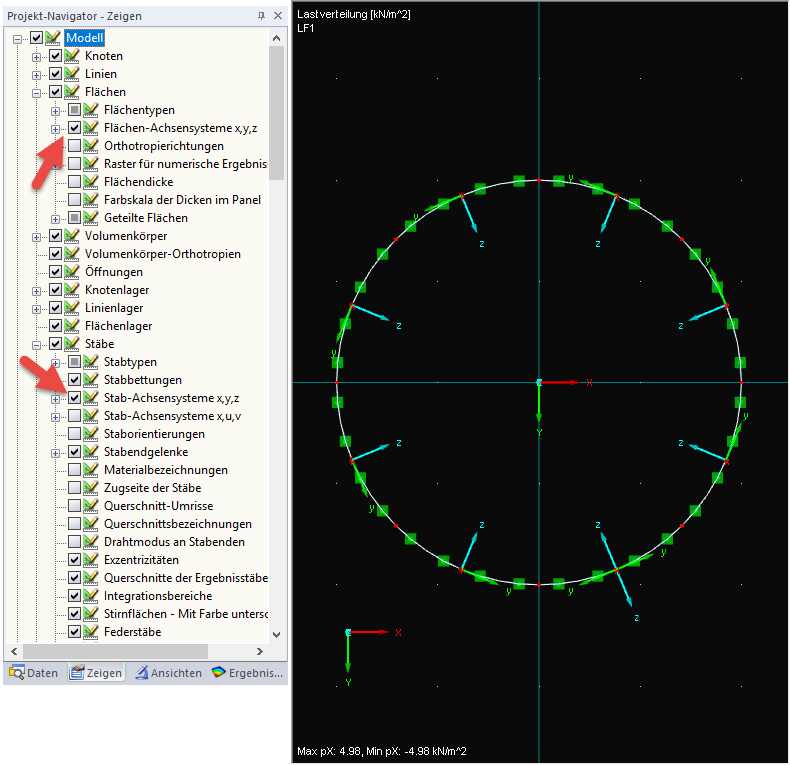
Task: Click the display icon beside Staborientierungen
Action: 91,433
